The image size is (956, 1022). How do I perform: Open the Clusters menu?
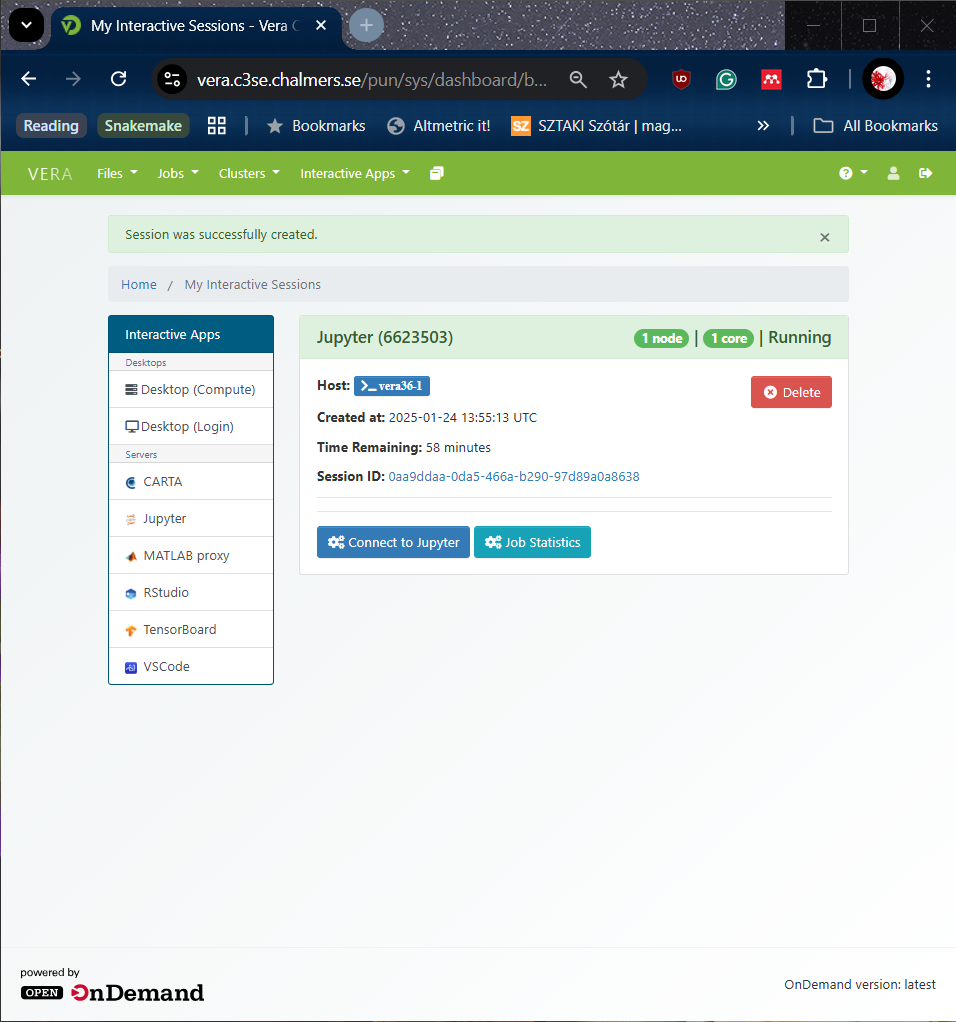(248, 173)
